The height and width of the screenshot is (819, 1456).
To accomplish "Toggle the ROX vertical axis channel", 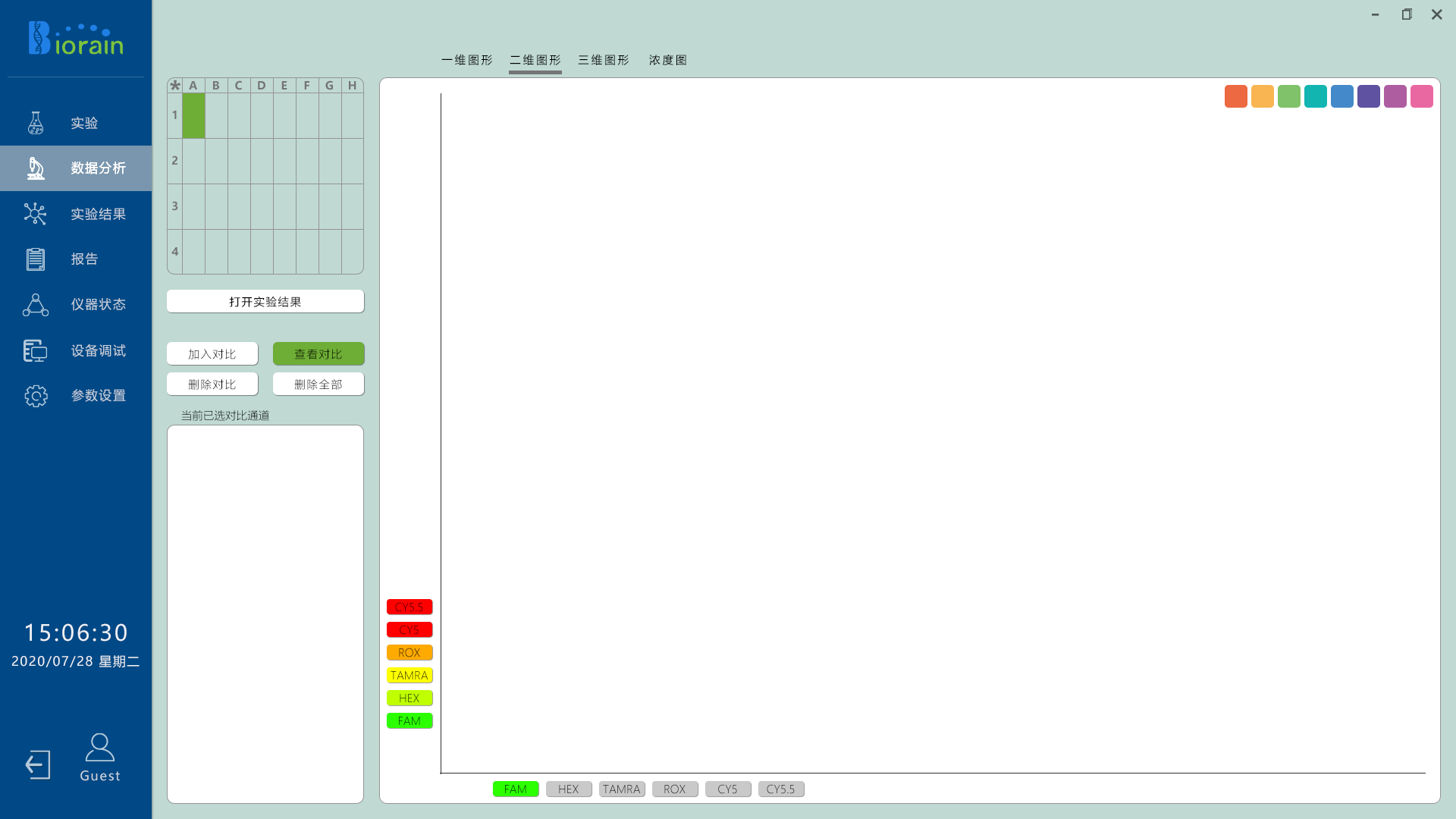I will coord(409,652).
